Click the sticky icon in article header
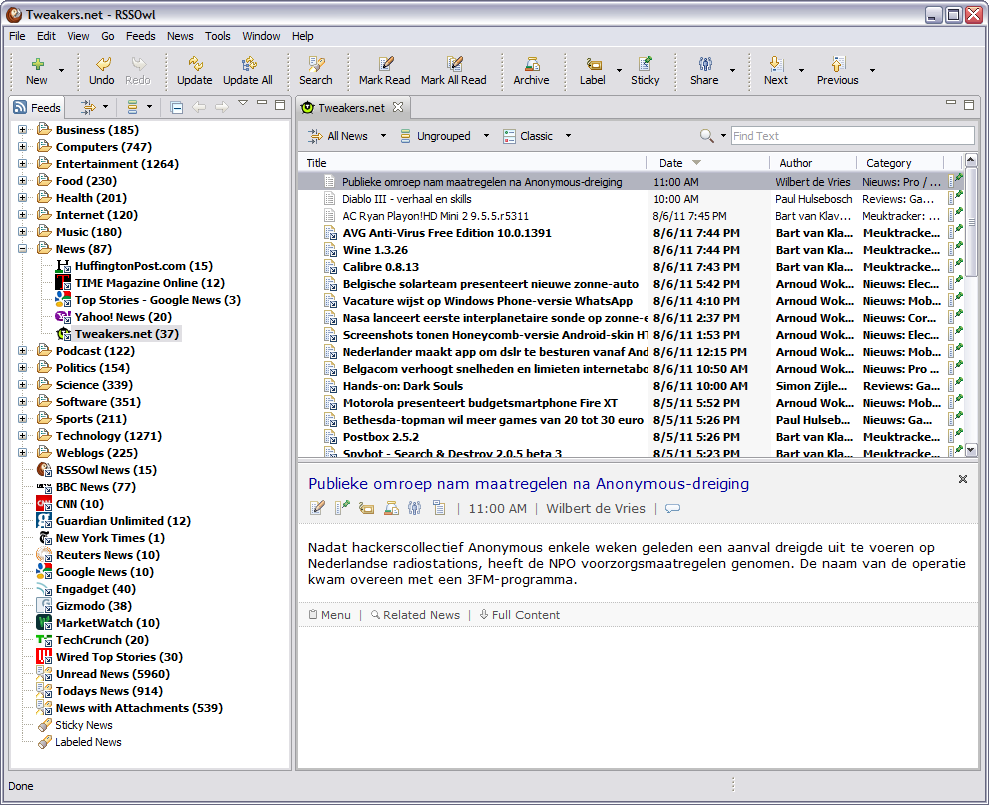Screen dimensions: 989x805 point(342,508)
